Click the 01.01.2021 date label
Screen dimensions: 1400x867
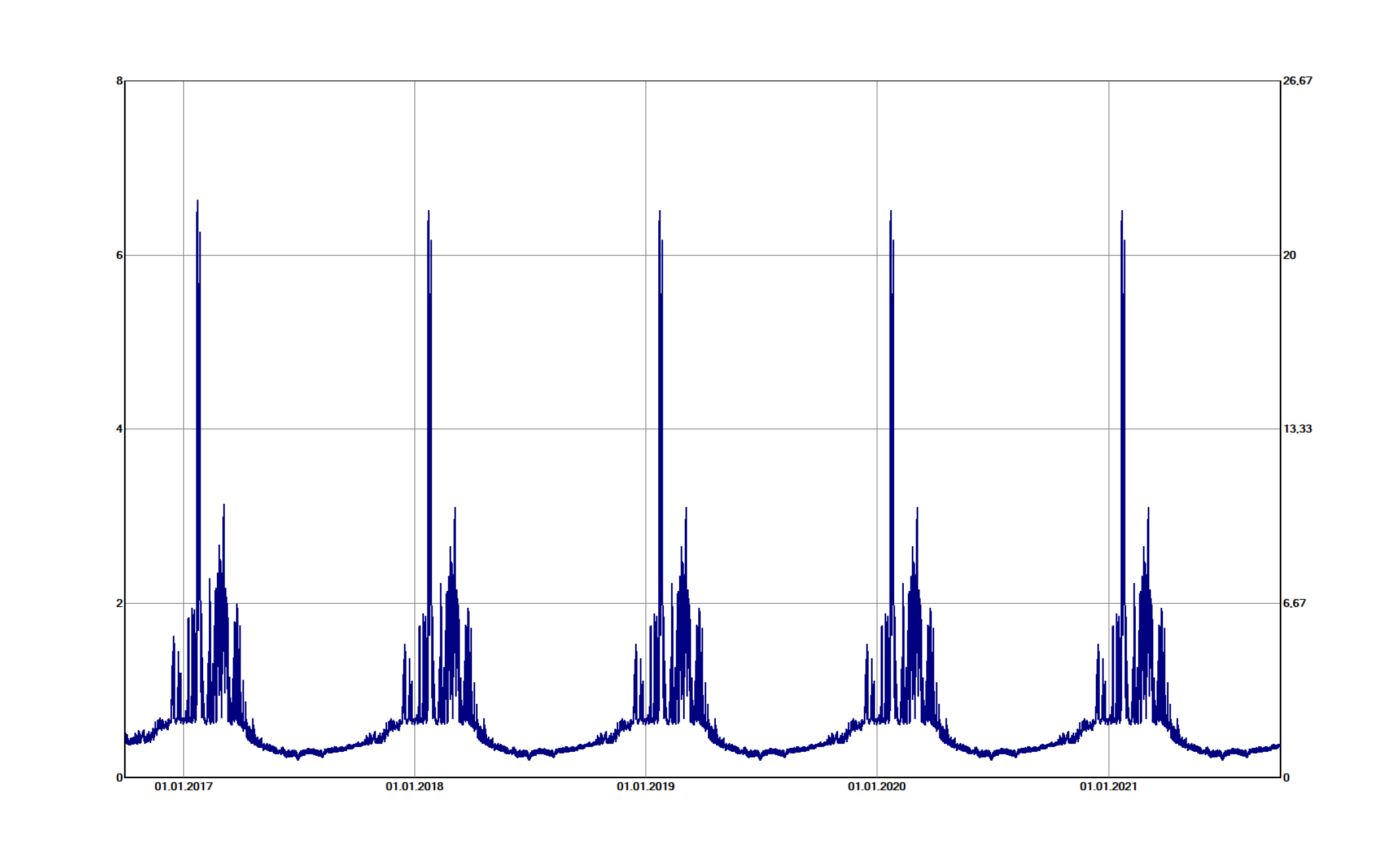(x=1108, y=787)
